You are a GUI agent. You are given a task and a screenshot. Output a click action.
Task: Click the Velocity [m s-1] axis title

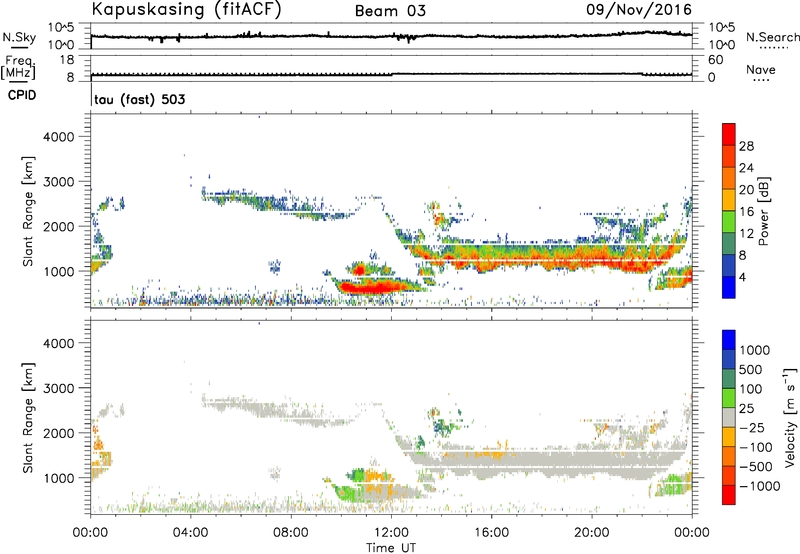click(790, 417)
